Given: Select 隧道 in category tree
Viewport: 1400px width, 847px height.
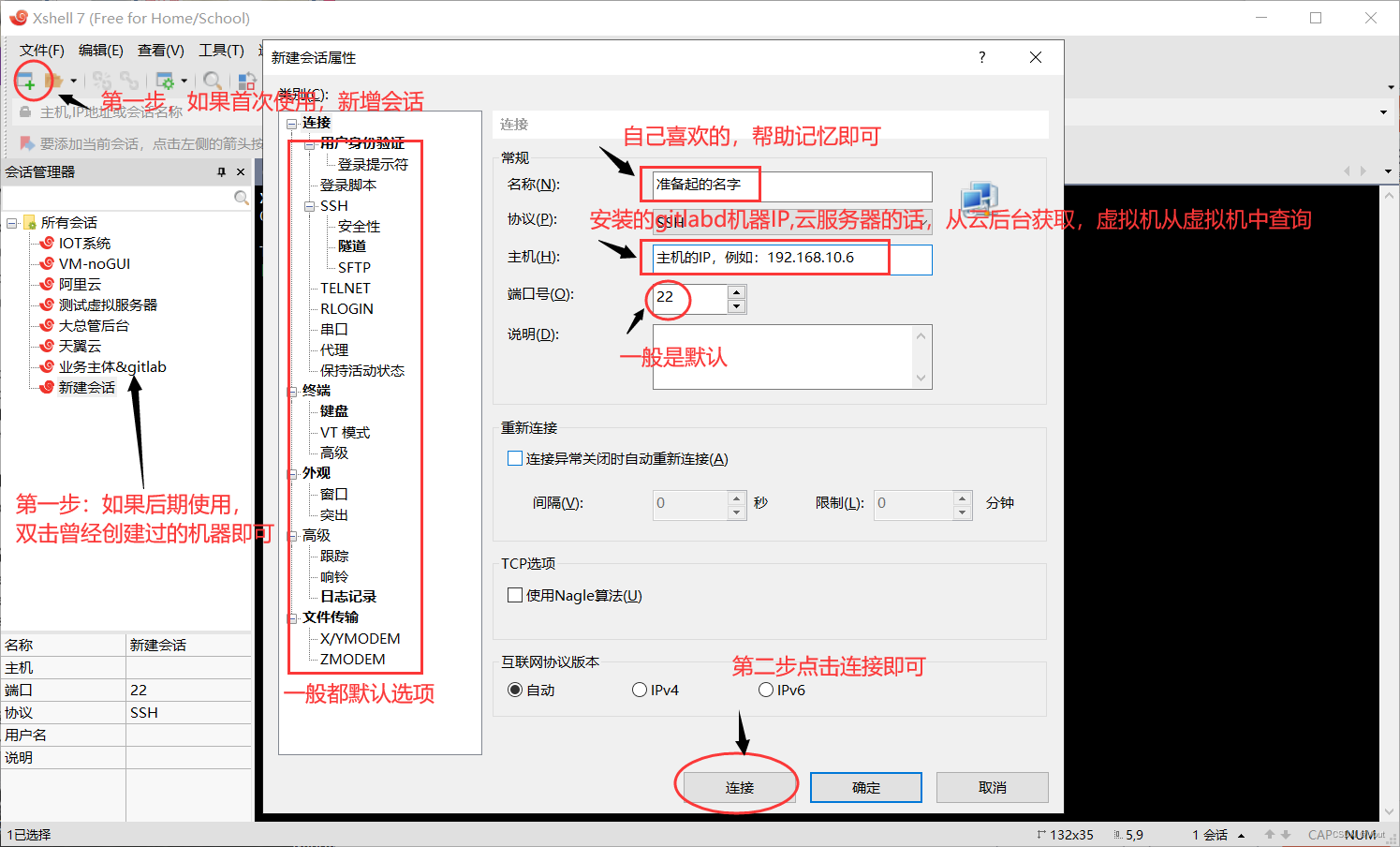Looking at the screenshot, I should [352, 246].
